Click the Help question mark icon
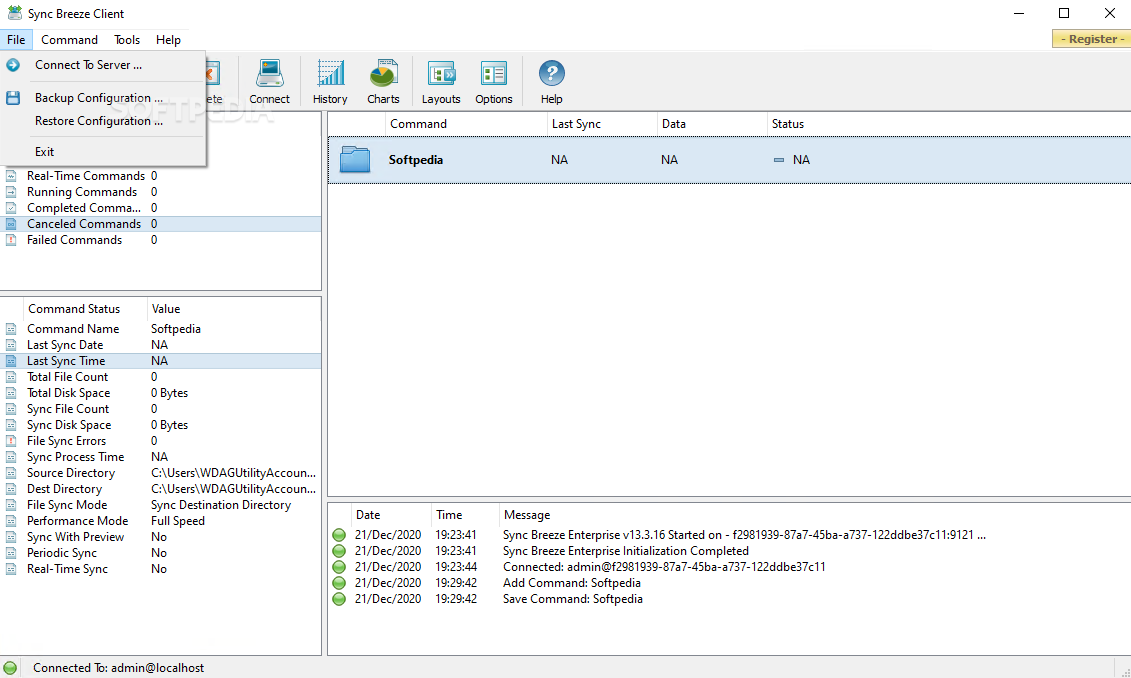This screenshot has height=678, width=1131. pos(552,74)
